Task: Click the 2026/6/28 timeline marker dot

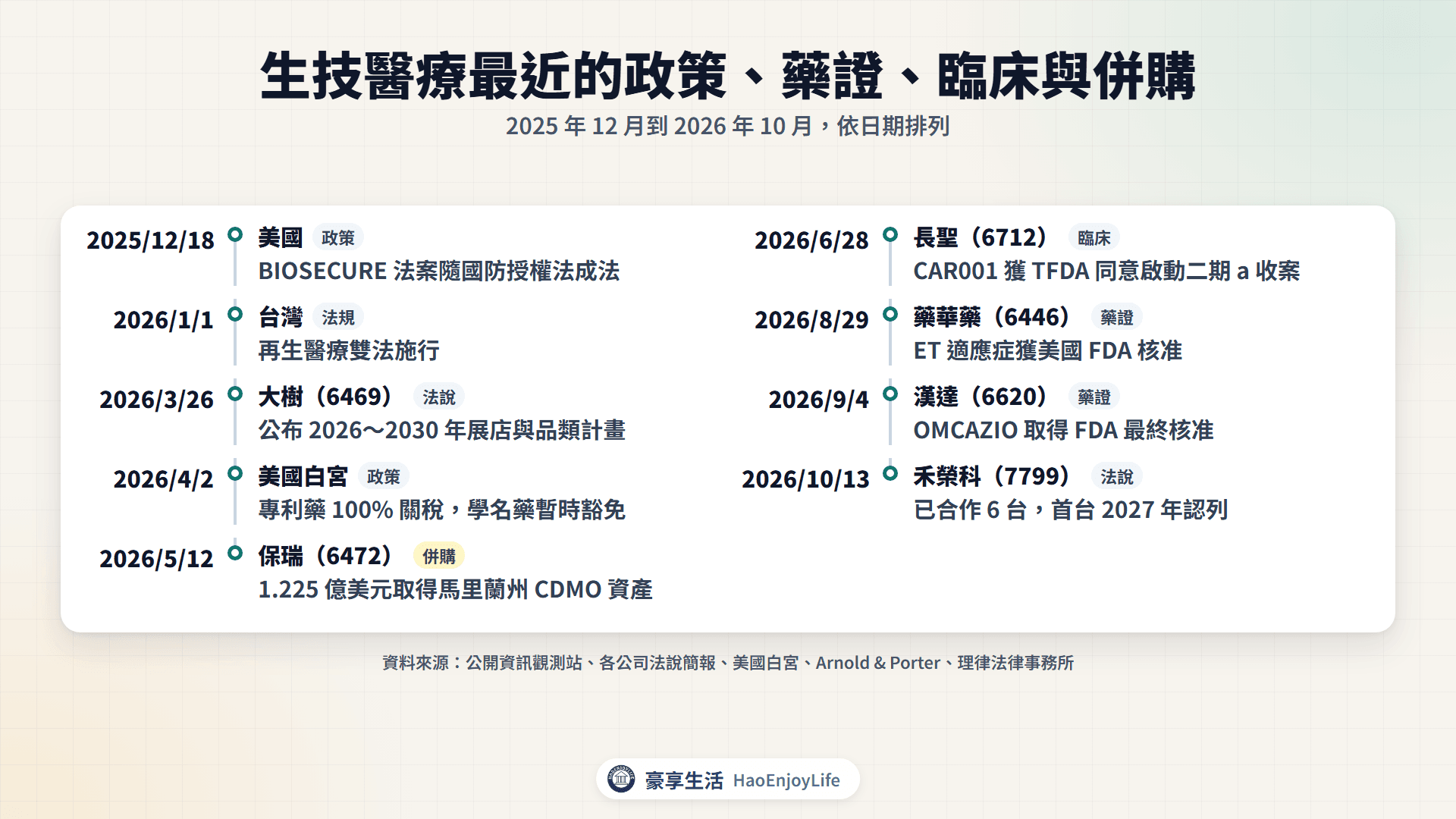Action: pos(890,234)
